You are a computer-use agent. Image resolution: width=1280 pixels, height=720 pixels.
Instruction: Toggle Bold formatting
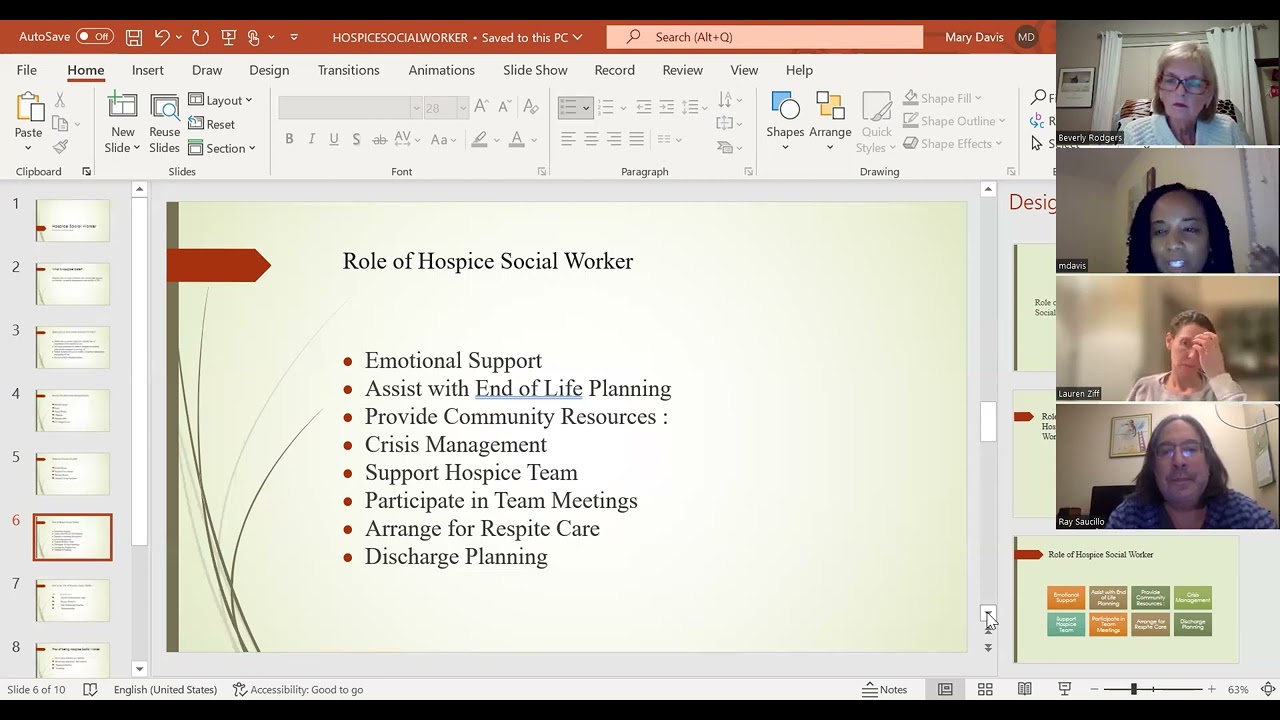[289, 139]
